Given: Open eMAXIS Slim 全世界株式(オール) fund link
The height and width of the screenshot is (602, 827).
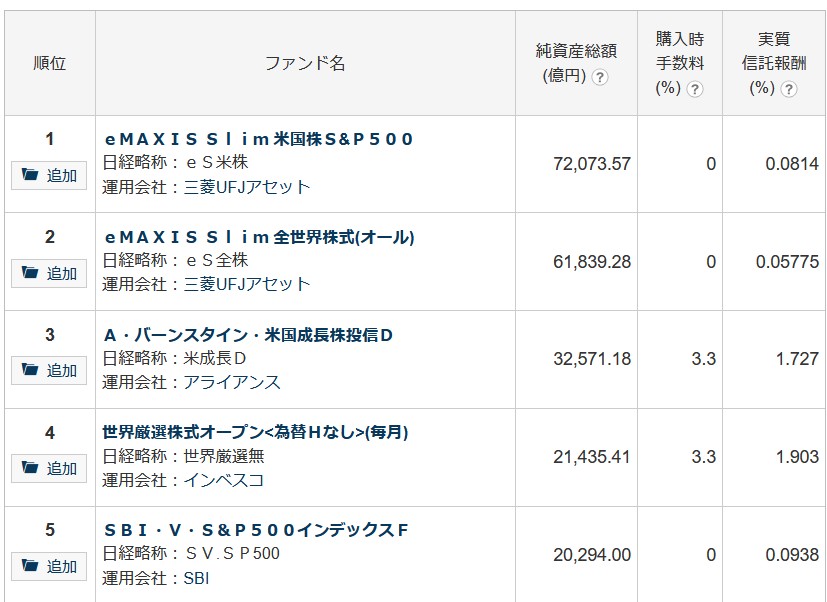Looking at the screenshot, I should coord(259,237).
